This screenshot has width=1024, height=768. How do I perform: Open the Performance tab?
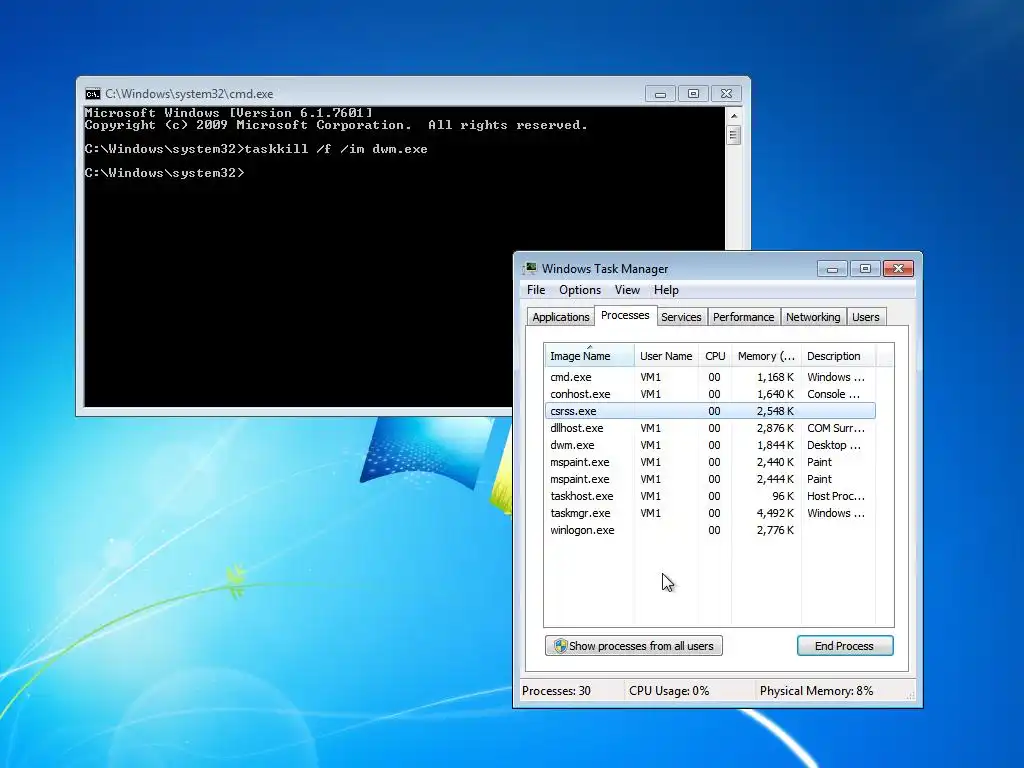(743, 317)
